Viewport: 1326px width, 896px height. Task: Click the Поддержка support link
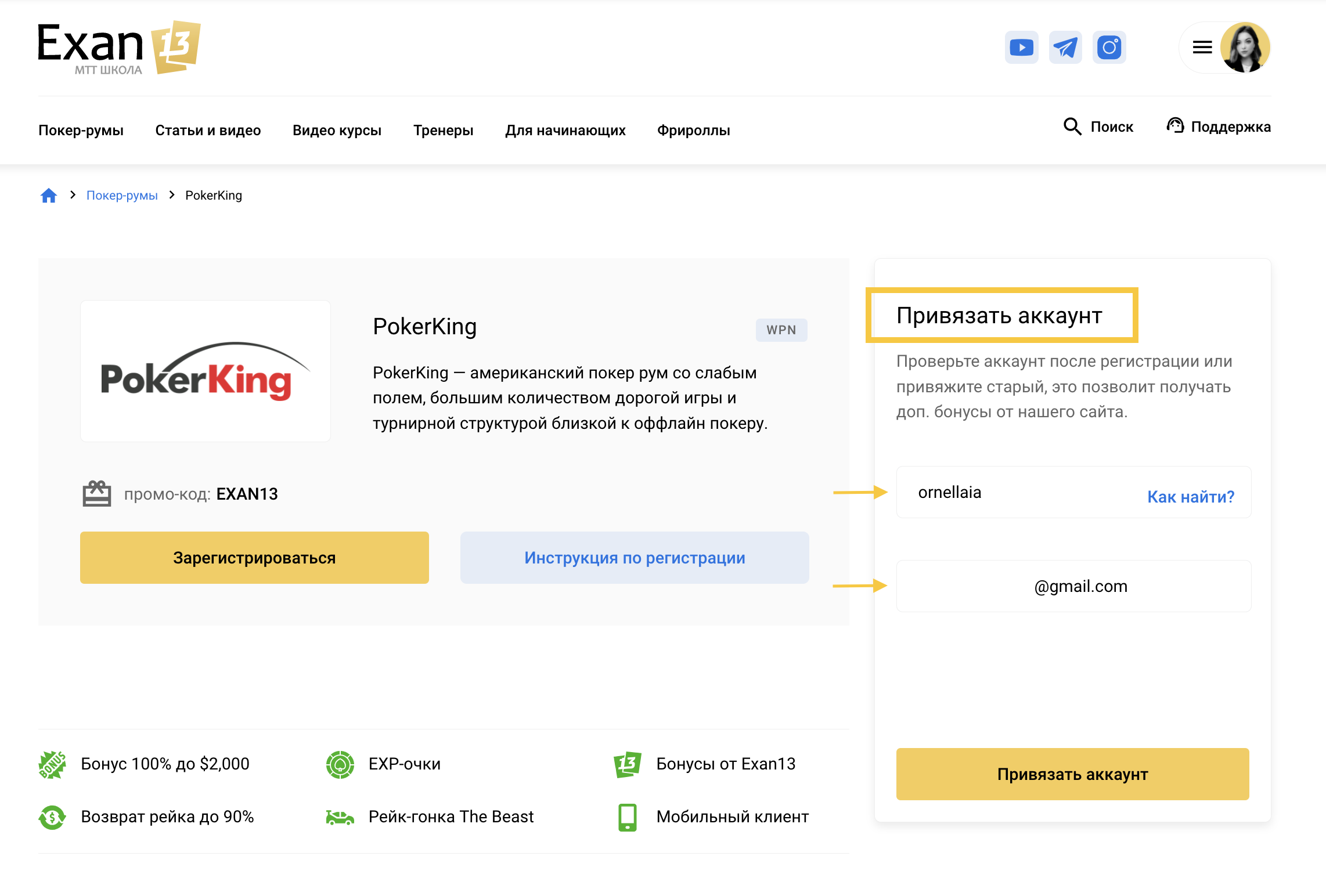click(x=1231, y=127)
